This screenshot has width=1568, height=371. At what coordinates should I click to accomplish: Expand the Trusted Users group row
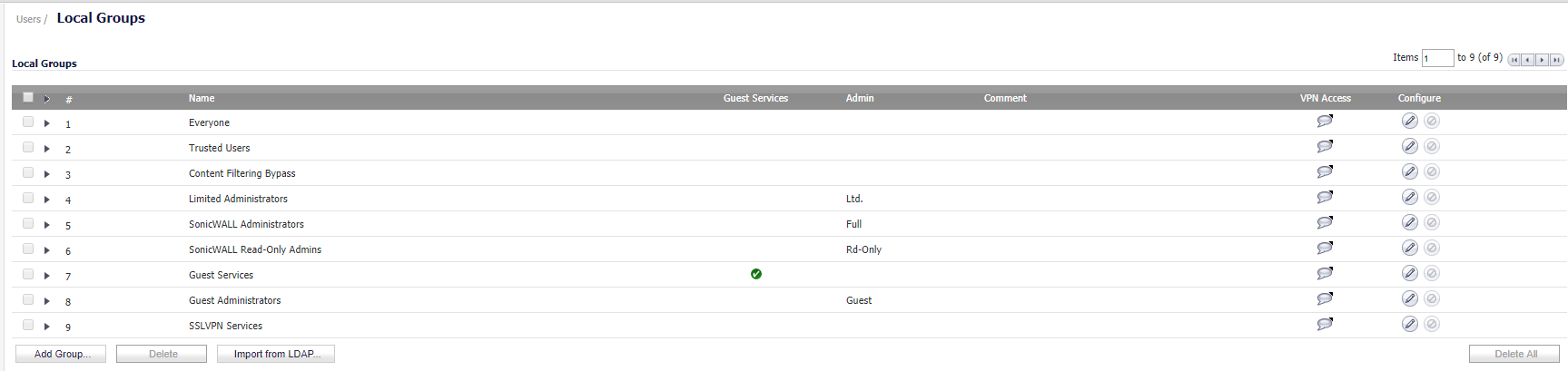pyautogui.click(x=46, y=149)
